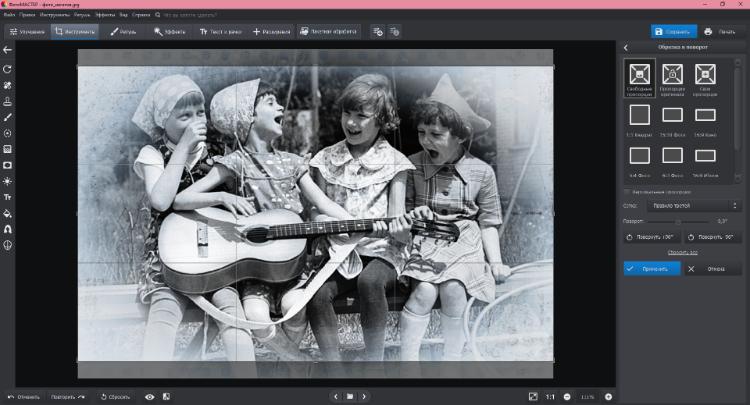Click the Apply button

651,269
